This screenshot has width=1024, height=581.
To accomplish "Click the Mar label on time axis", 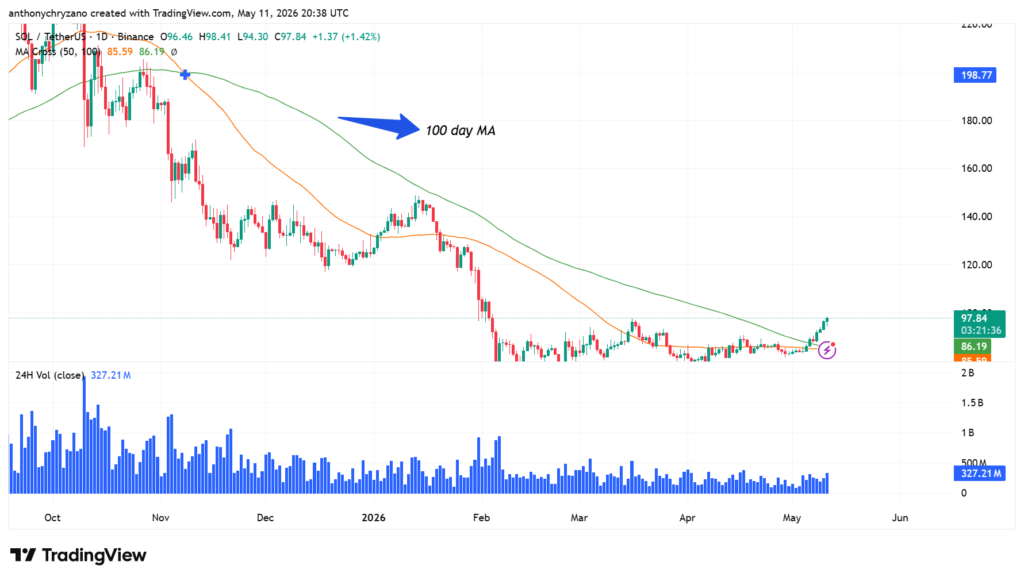I will [x=579, y=518].
